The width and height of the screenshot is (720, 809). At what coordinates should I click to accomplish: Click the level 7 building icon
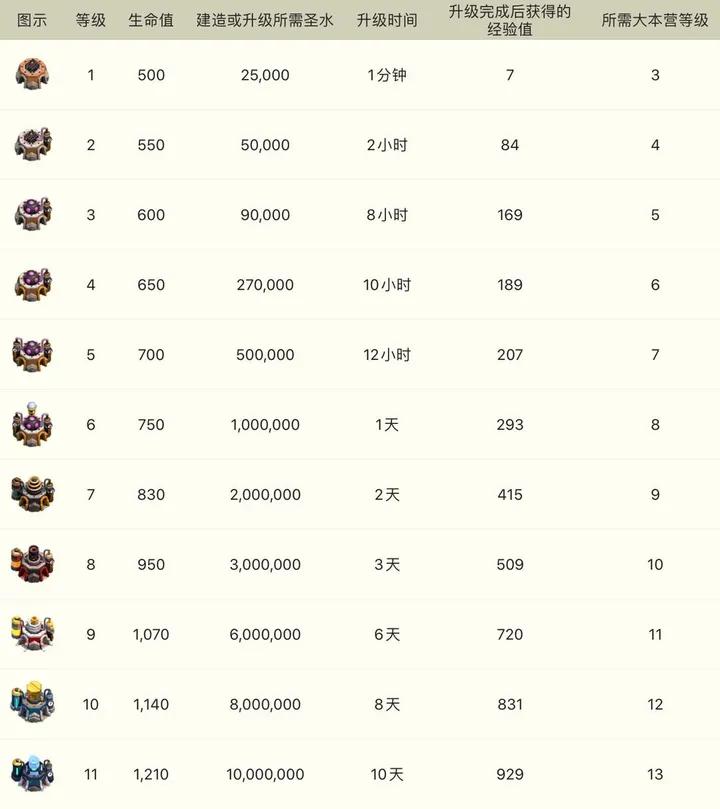tap(33, 494)
